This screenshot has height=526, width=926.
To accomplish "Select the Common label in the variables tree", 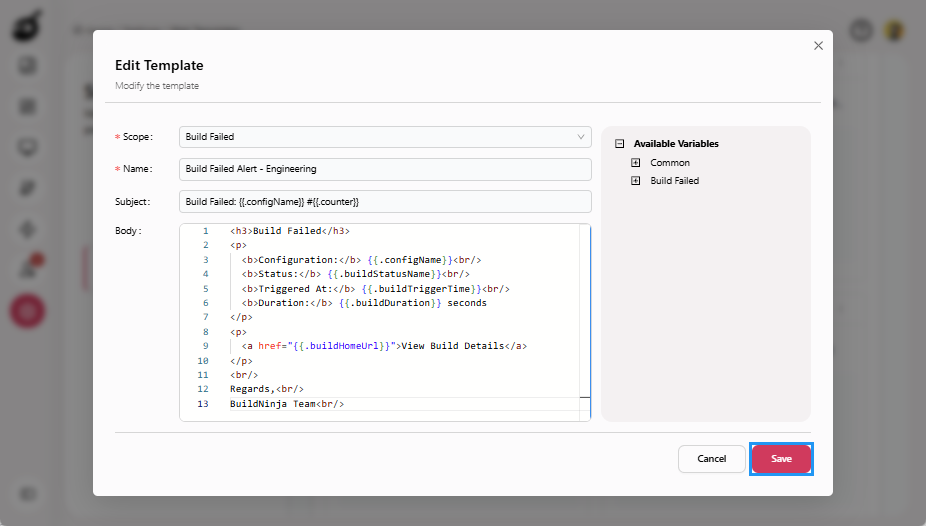I will pos(669,163).
